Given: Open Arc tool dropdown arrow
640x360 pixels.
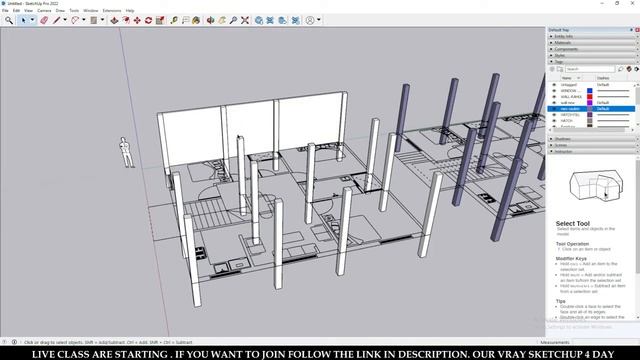Looking at the screenshot, I should coord(84,20).
